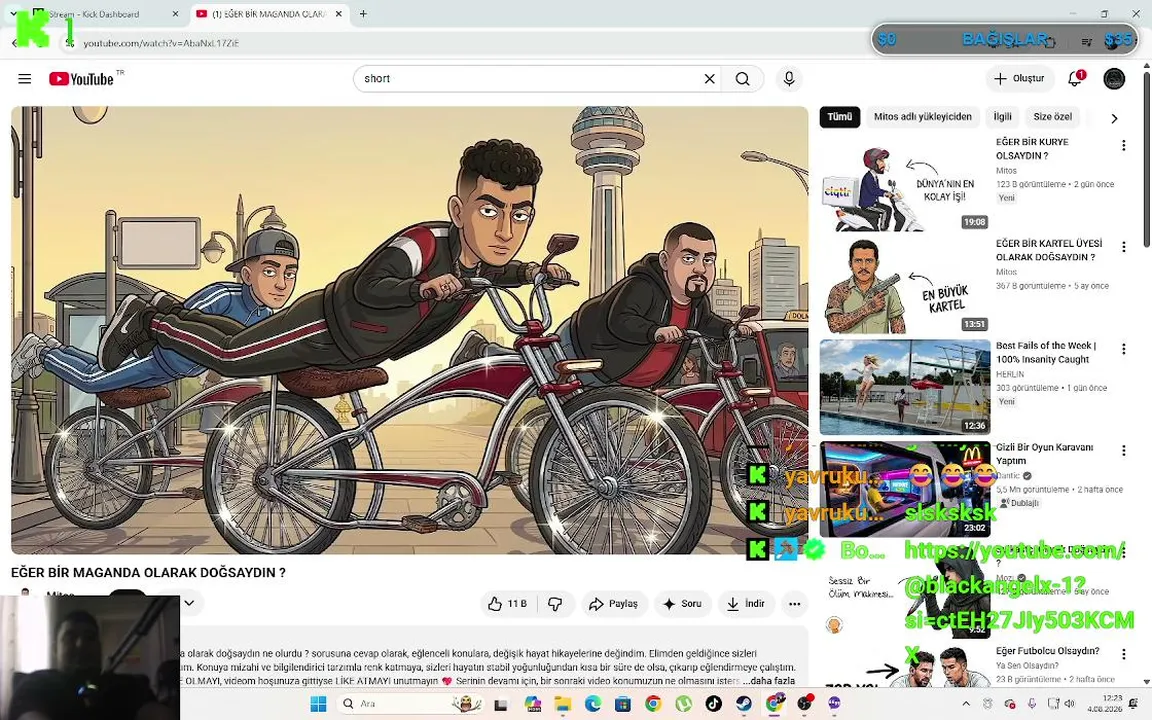Click the Oluştur create button
This screenshot has height=720, width=1152.
(1019, 79)
